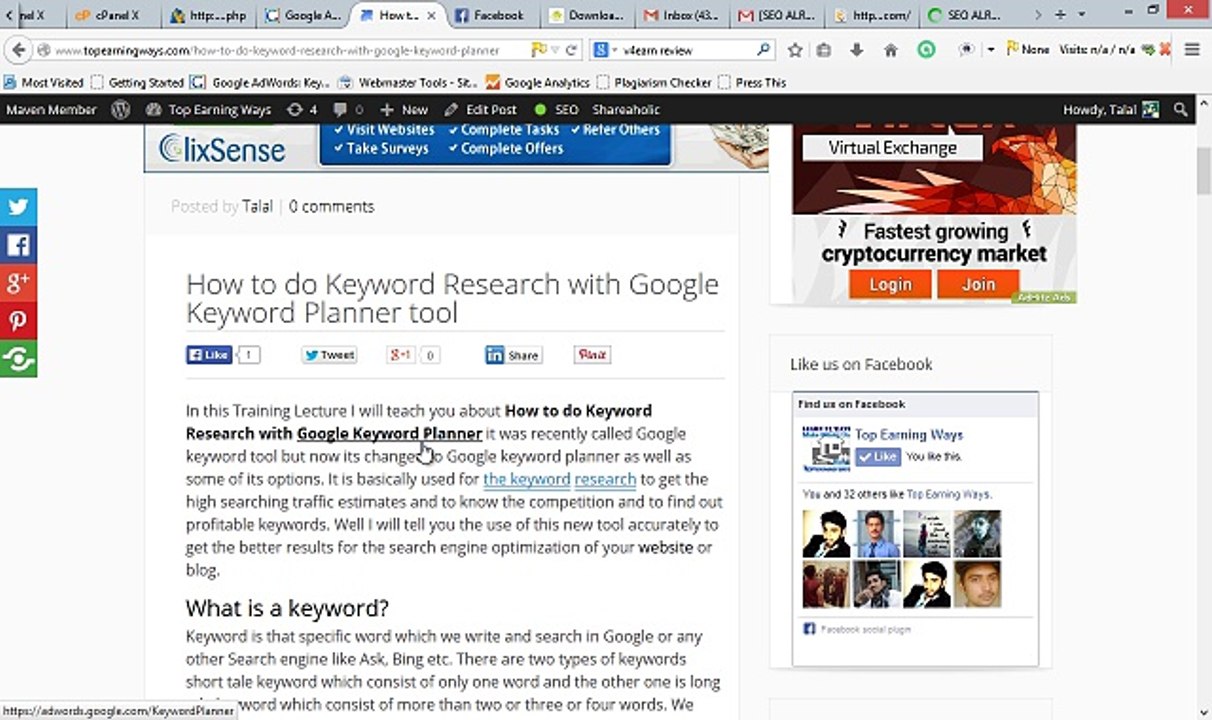Open Plagiarism Checker bookmark
The width and height of the screenshot is (1212, 720).
[x=655, y=82]
